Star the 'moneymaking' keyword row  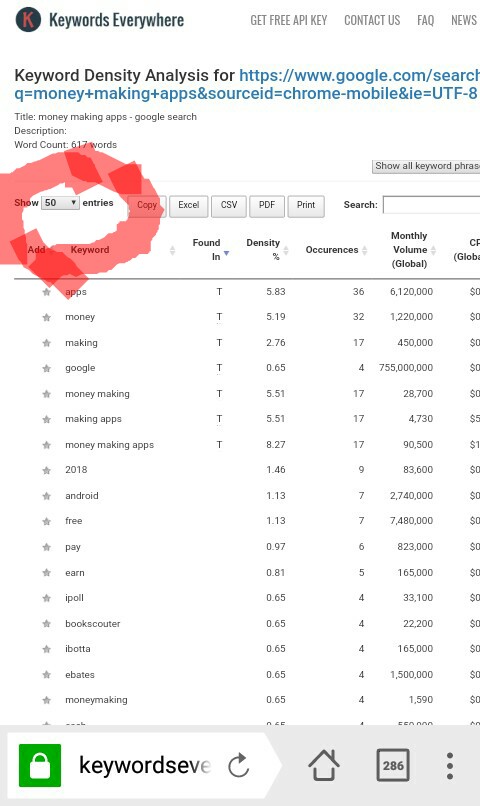(x=47, y=700)
